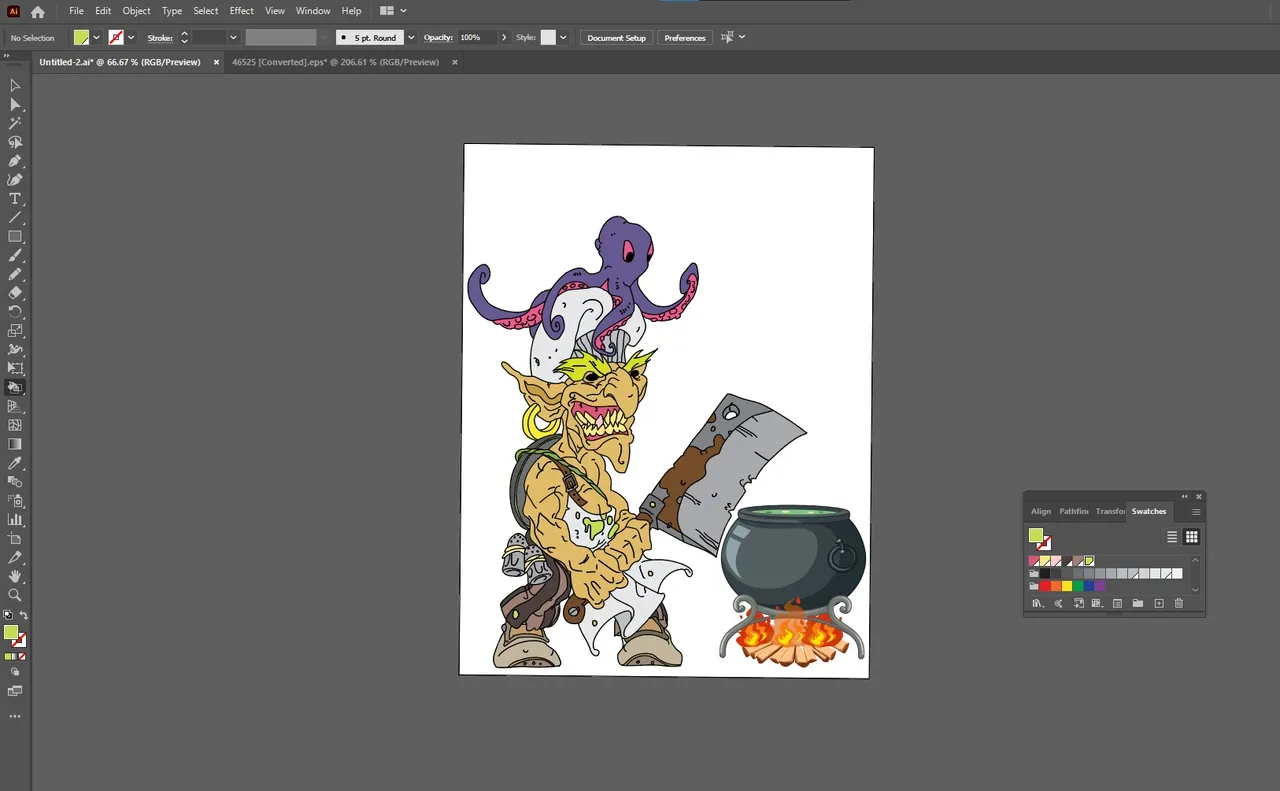Choose the Lasso tool
The image size is (1280, 791).
click(15, 143)
